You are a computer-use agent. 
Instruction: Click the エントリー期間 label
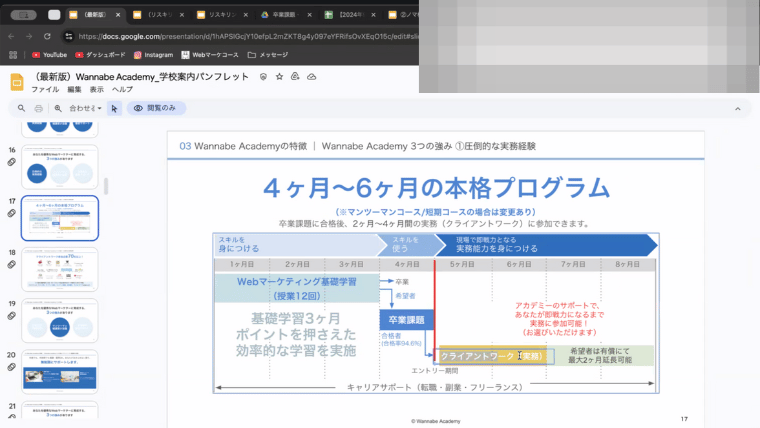coord(435,371)
